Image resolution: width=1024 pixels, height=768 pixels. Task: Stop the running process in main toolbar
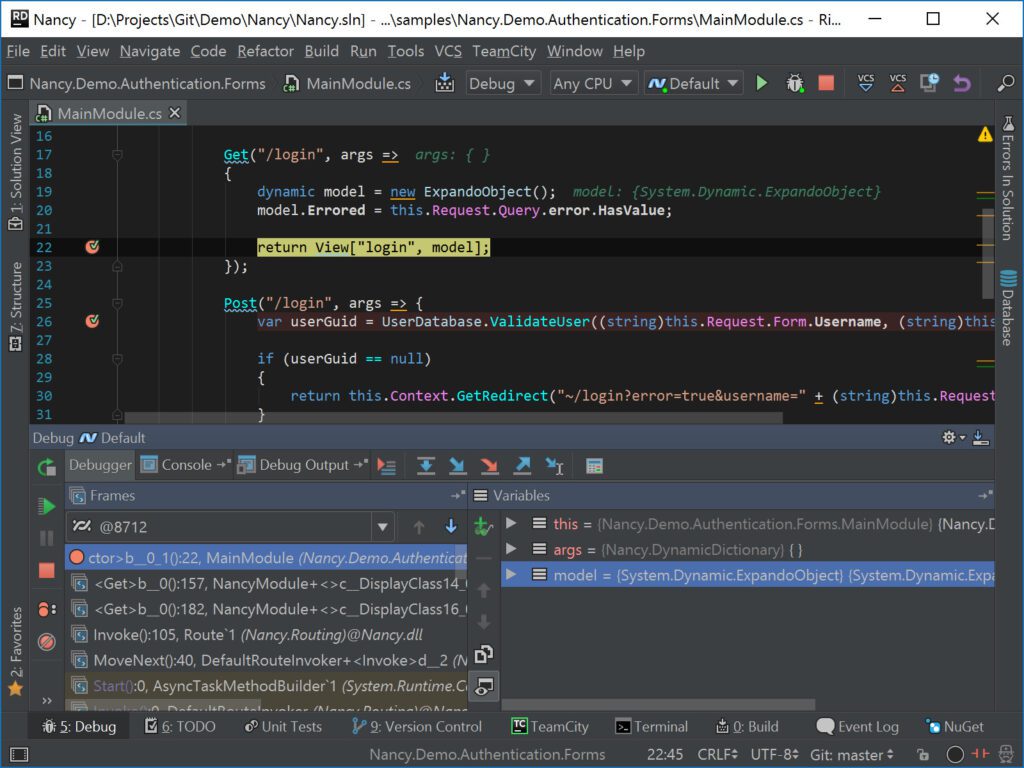point(826,83)
